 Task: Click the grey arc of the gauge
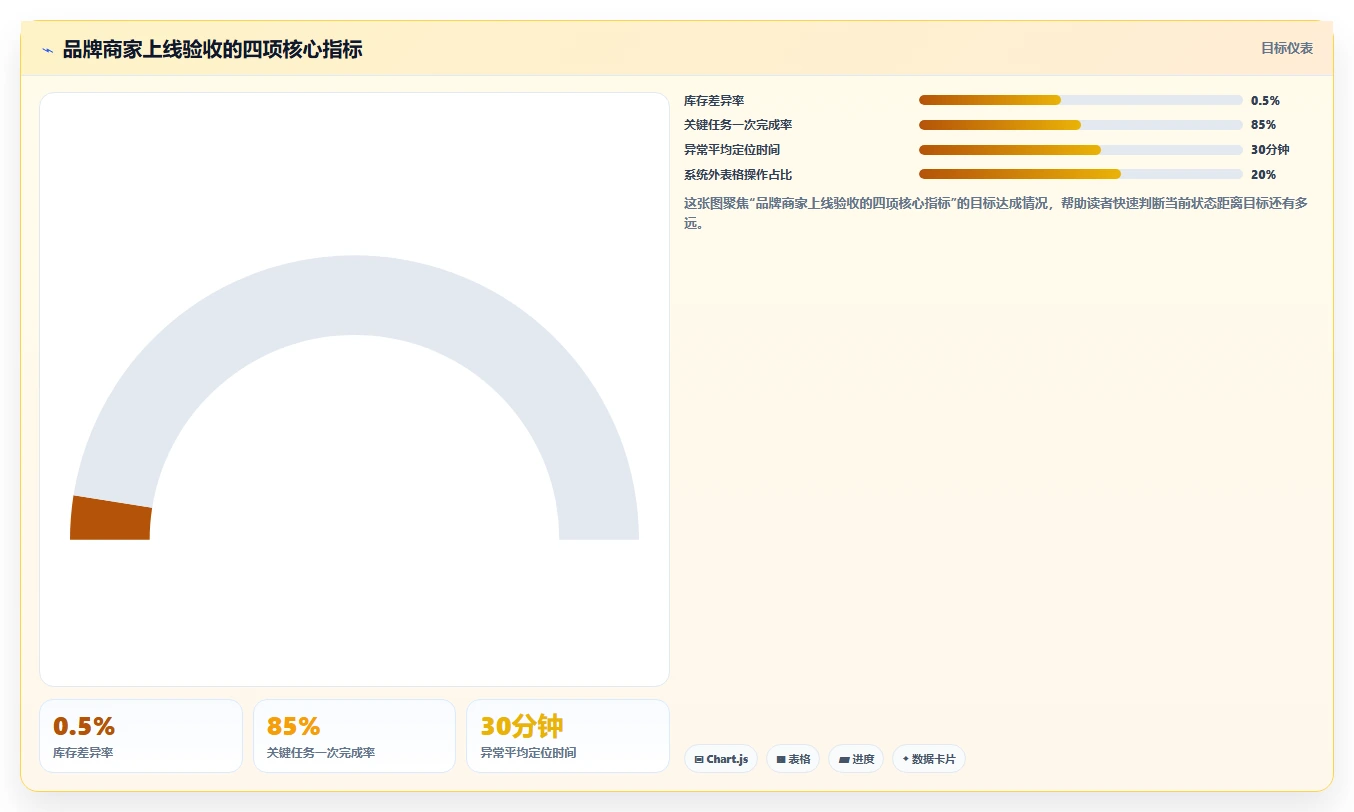[354, 295]
